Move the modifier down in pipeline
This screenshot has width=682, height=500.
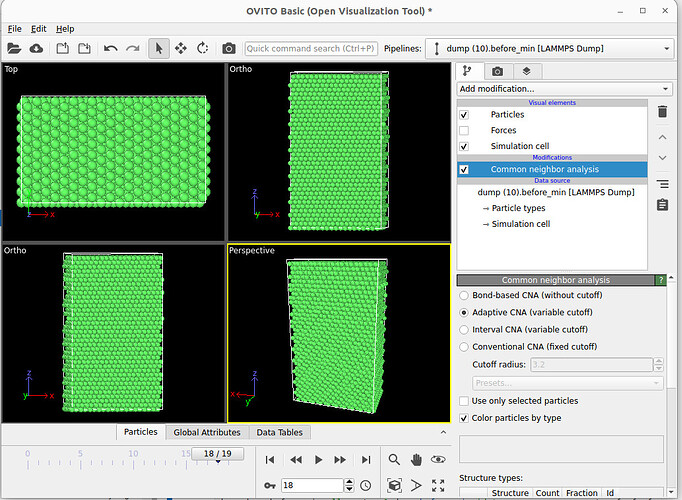[662, 158]
